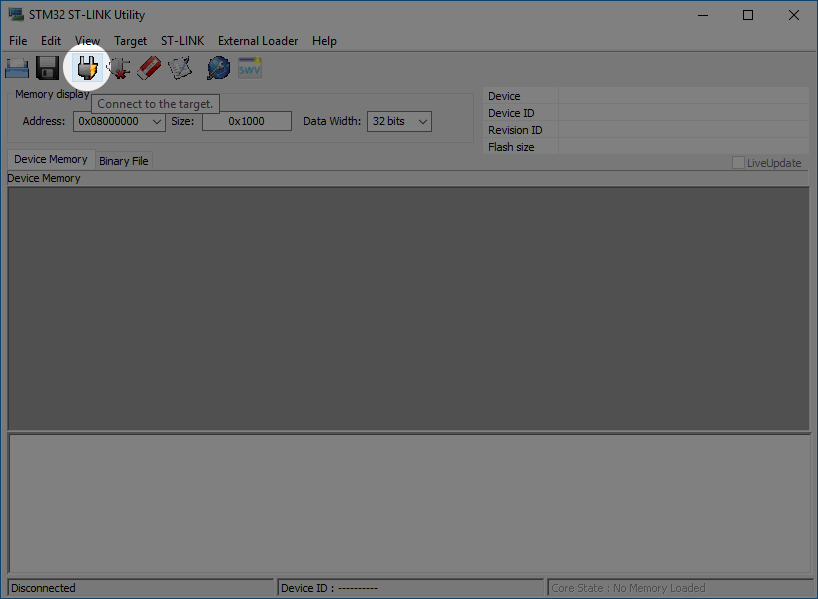Open the Target menu
The image size is (818, 599).
point(130,41)
